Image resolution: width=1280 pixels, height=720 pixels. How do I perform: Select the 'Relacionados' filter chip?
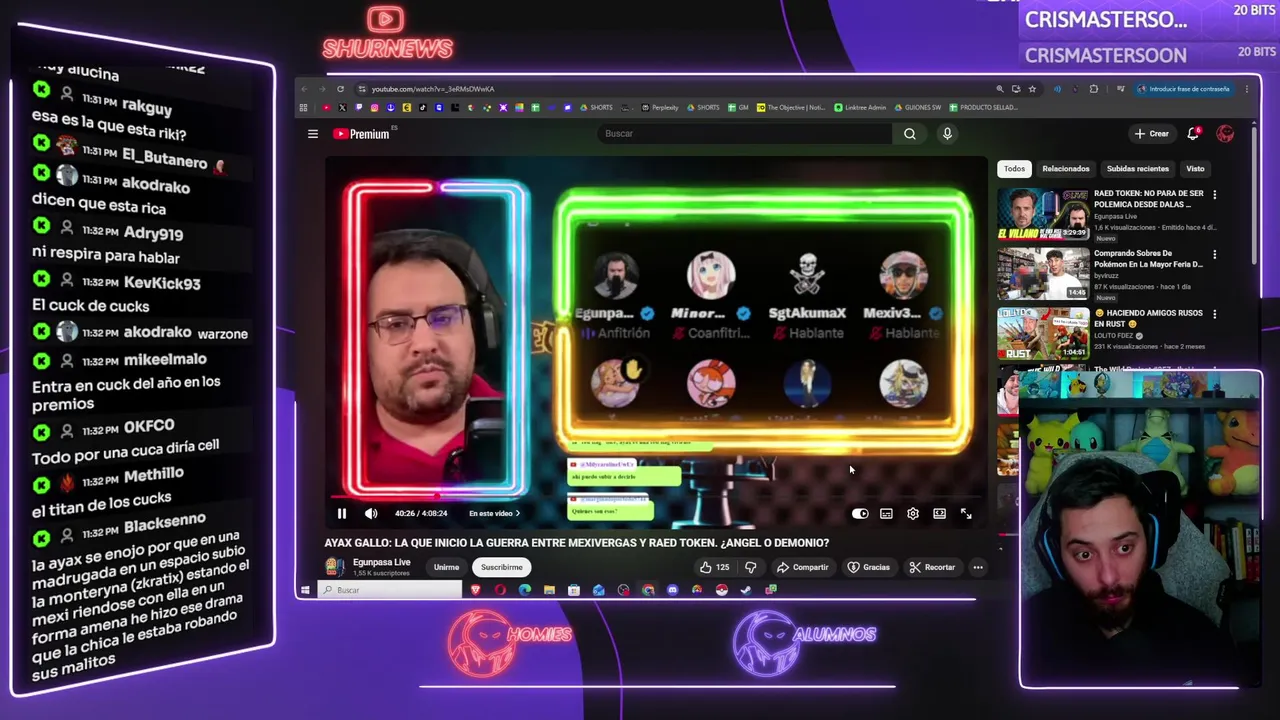point(1065,169)
